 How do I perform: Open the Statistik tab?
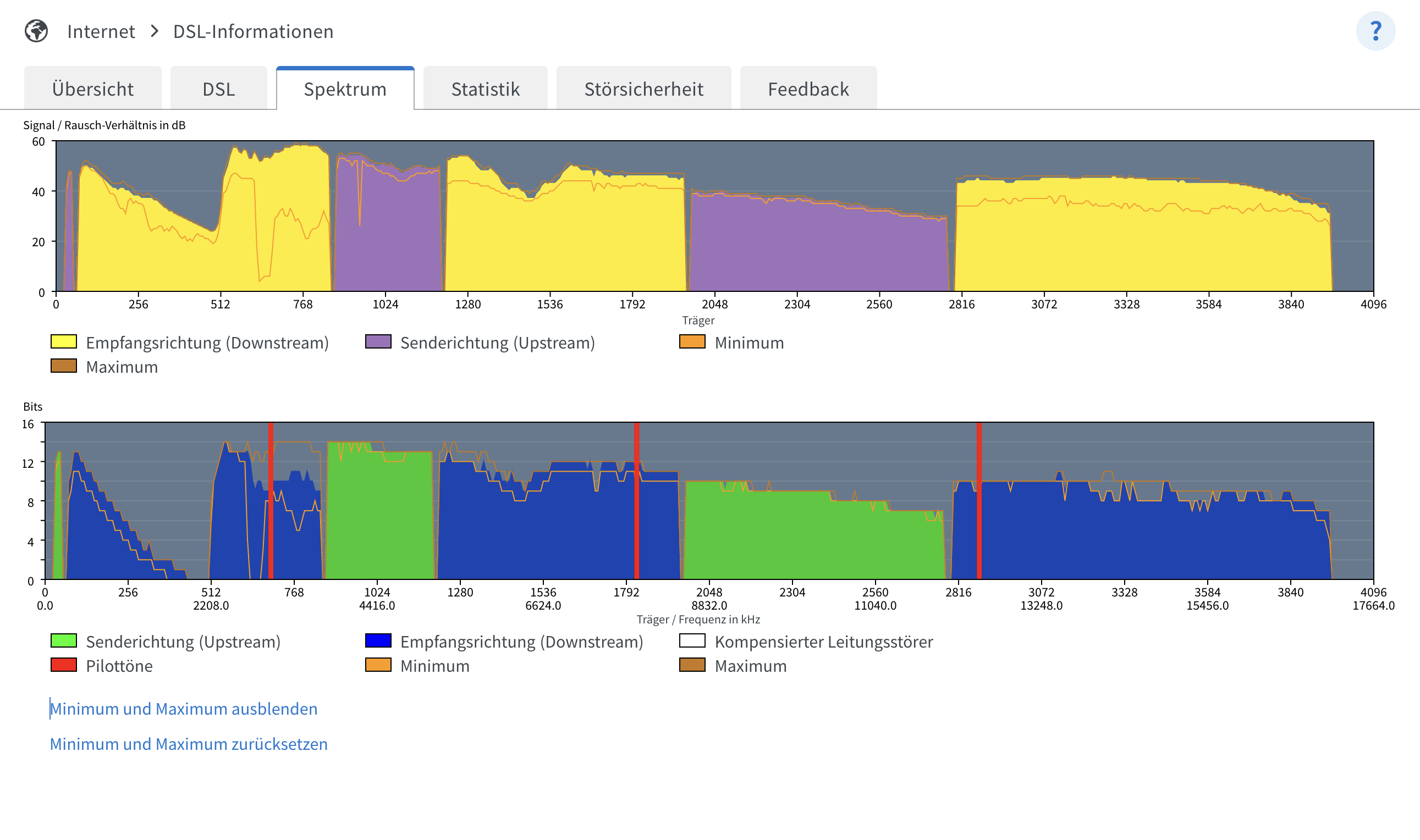[x=485, y=89]
